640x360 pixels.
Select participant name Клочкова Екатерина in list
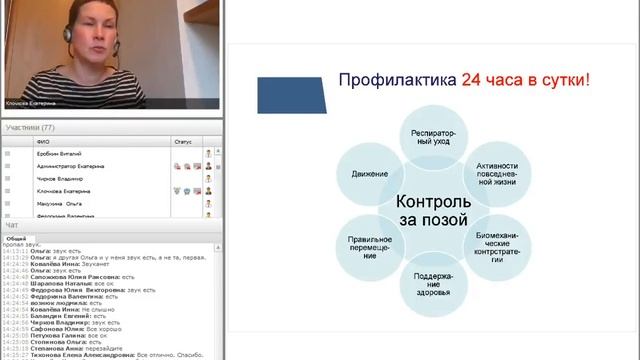63,191
